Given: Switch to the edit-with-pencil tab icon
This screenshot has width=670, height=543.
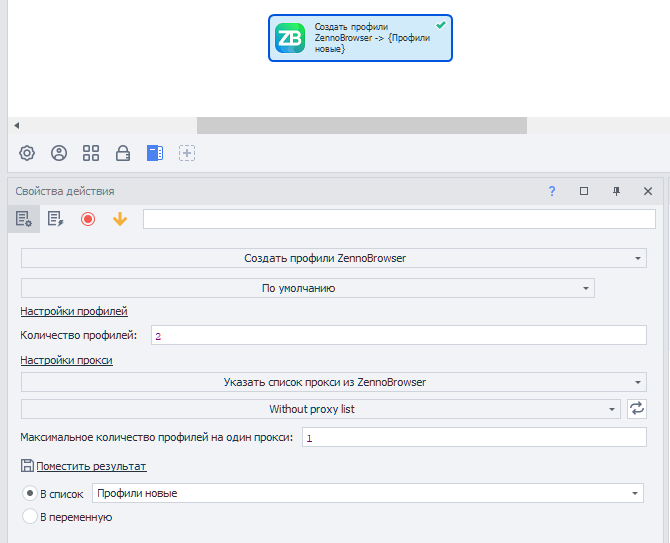Looking at the screenshot, I should point(56,219).
